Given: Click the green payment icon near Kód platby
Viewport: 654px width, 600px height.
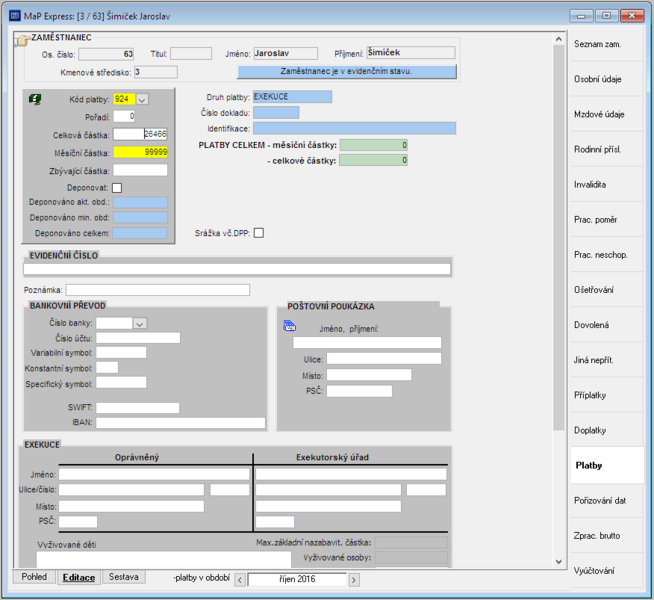Looking at the screenshot, I should (35, 100).
